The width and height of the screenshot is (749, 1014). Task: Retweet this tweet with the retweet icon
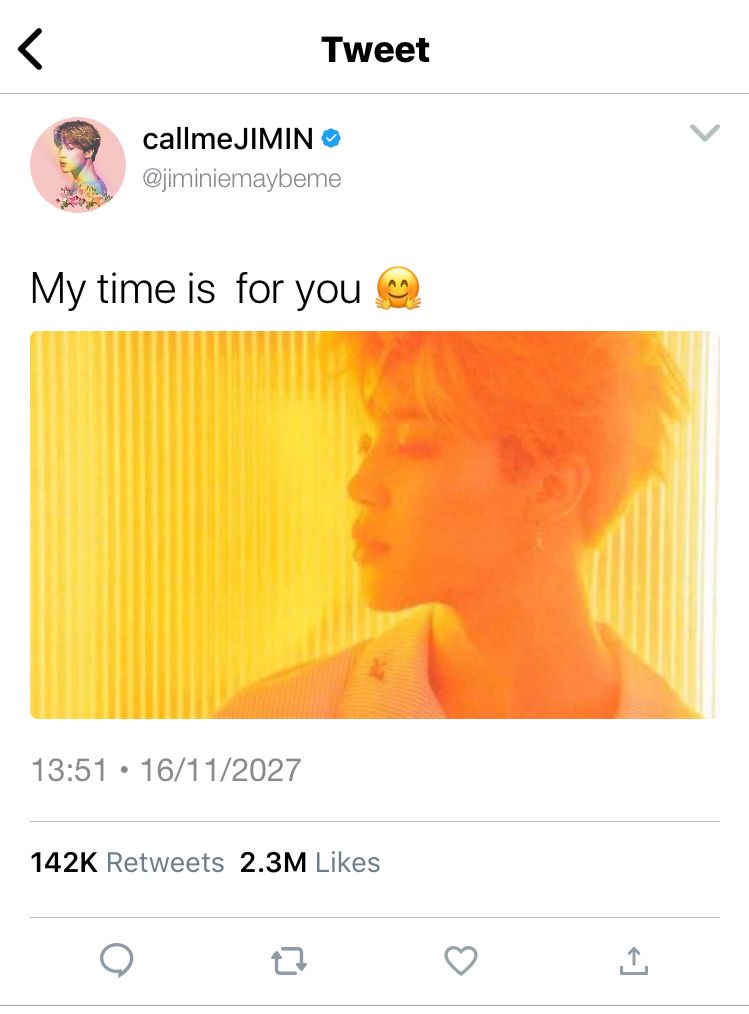coord(289,962)
